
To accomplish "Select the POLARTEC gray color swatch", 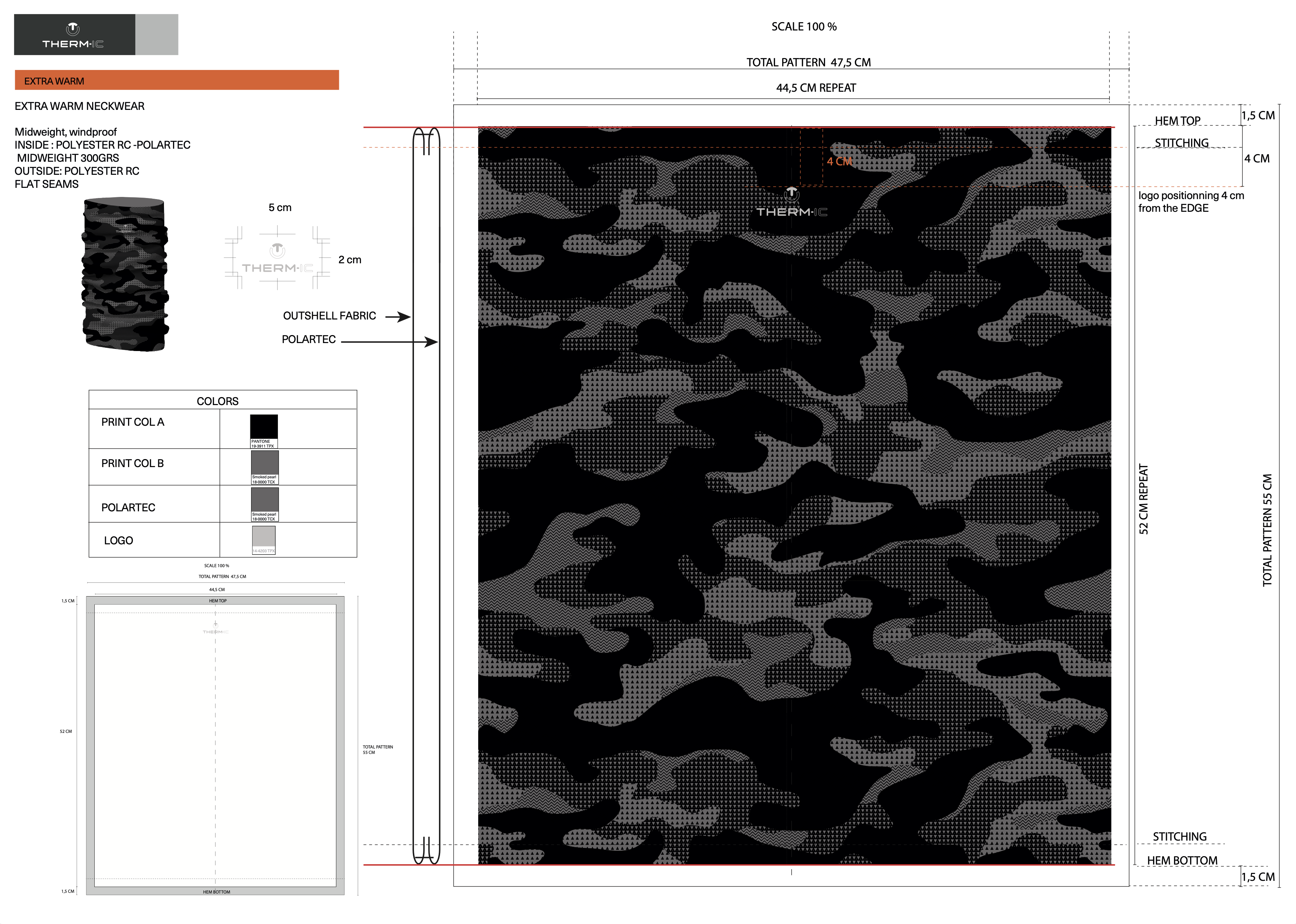I will [264, 500].
